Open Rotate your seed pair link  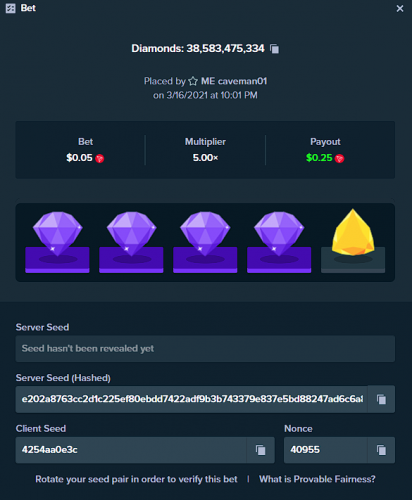click(x=136, y=479)
